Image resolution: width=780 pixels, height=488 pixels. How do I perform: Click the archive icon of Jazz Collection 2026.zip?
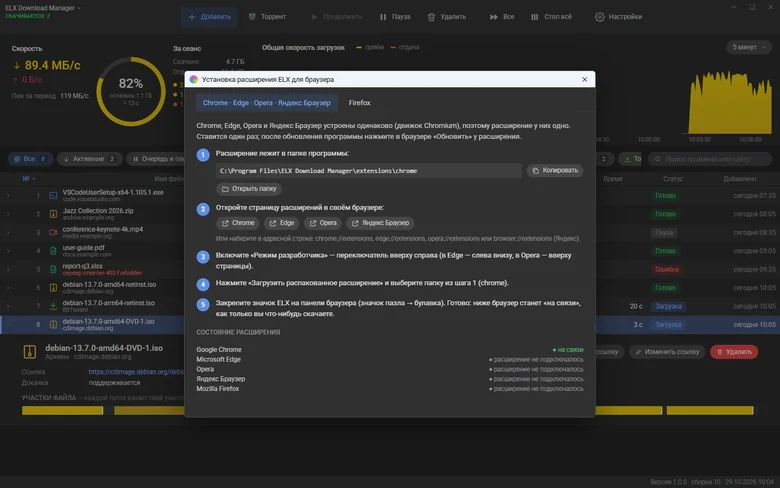pyautogui.click(x=53, y=214)
